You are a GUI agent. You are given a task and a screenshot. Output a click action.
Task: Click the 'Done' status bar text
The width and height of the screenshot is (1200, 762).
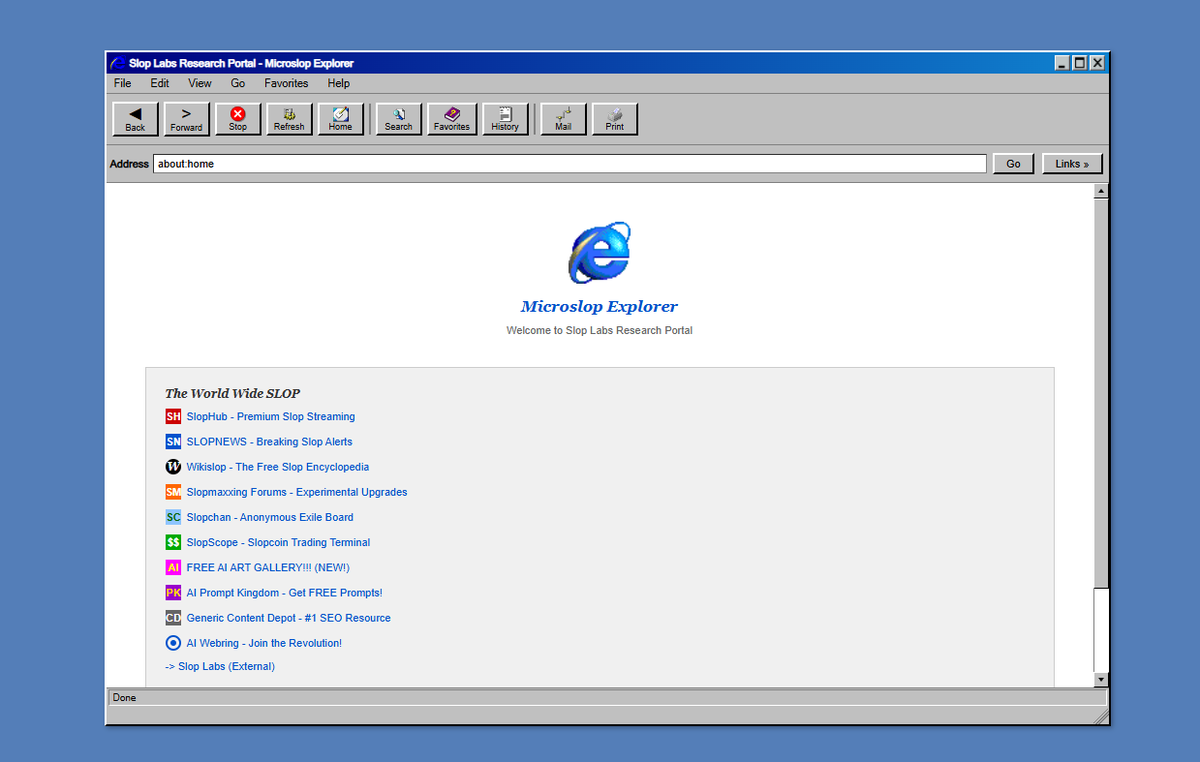[x=124, y=698]
